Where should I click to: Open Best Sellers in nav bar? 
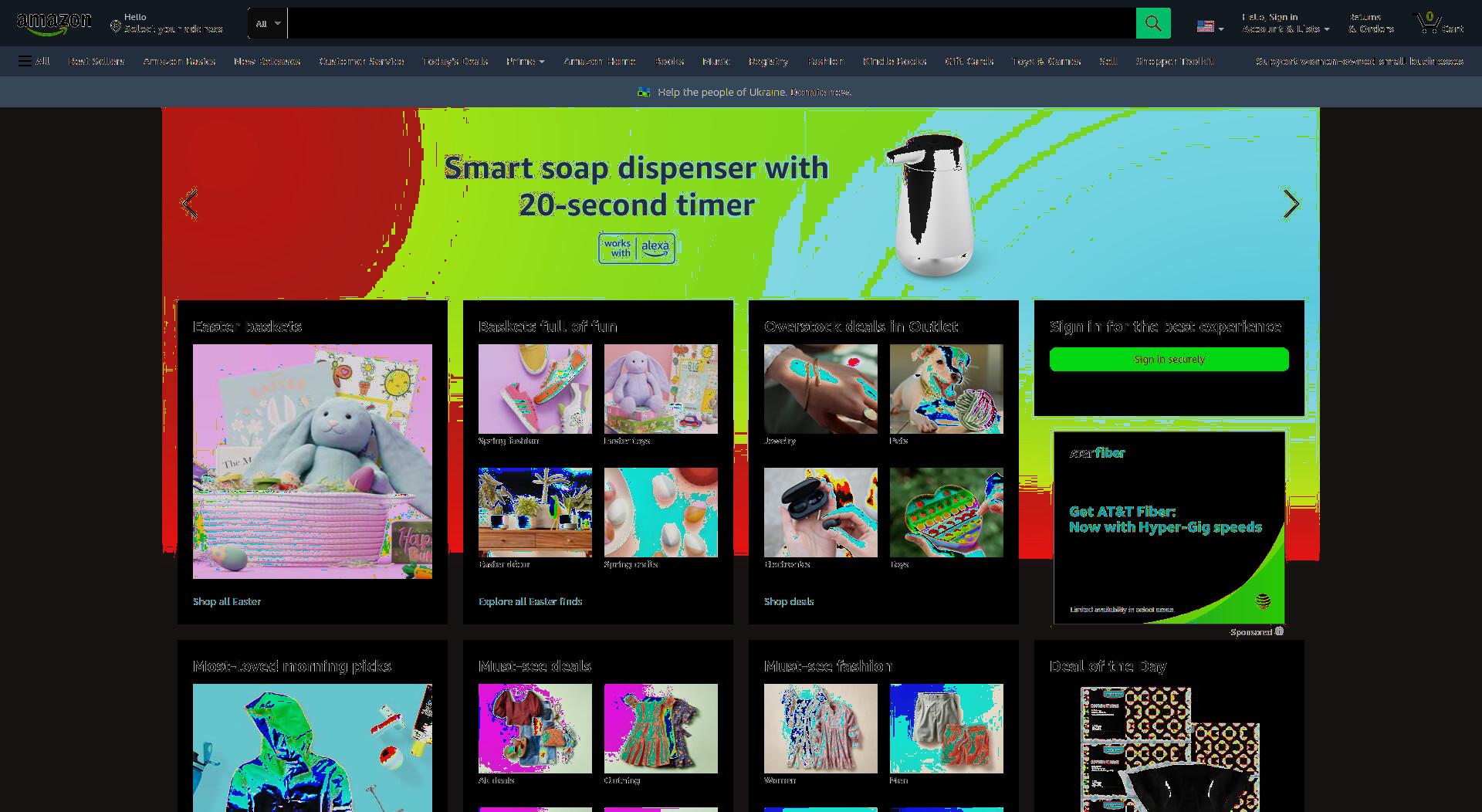point(96,61)
